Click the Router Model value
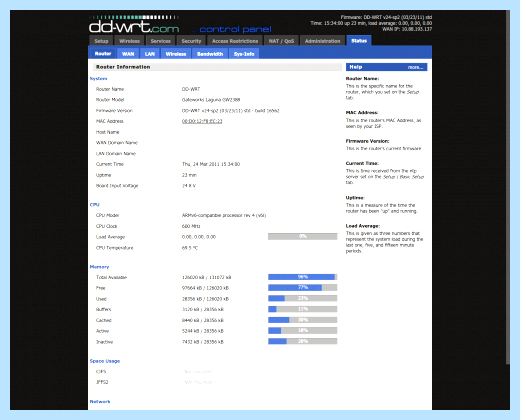Viewport: 520px width, 420px height. click(x=211, y=100)
